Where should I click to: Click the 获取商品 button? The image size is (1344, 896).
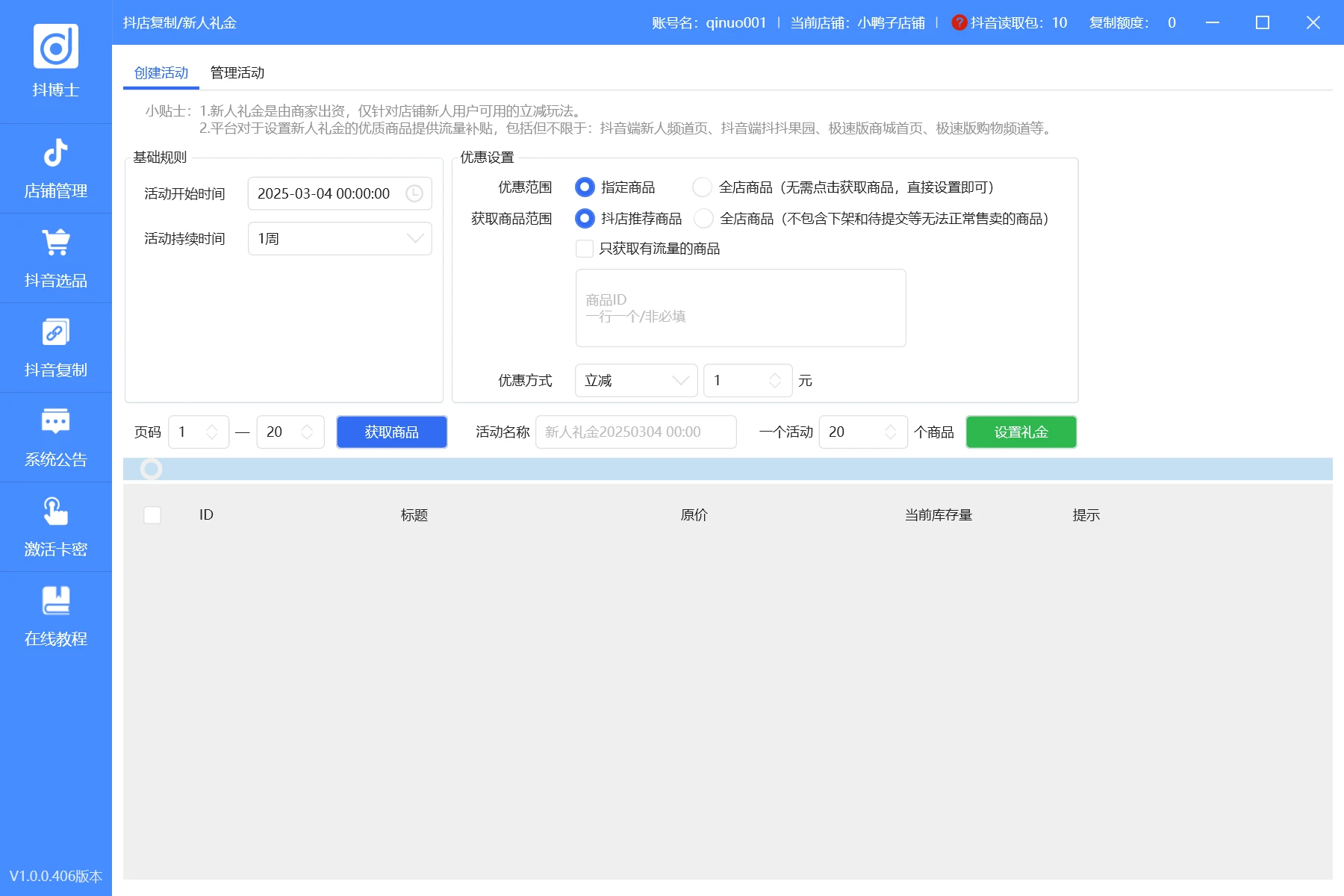(392, 432)
